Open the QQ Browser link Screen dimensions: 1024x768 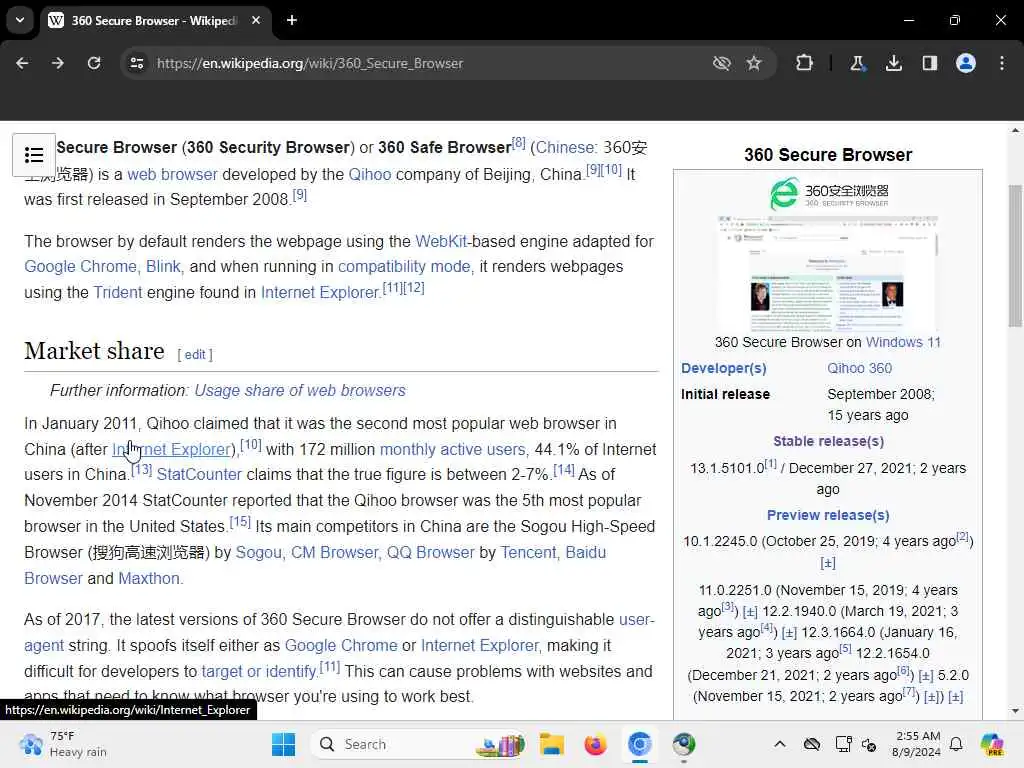click(x=430, y=552)
